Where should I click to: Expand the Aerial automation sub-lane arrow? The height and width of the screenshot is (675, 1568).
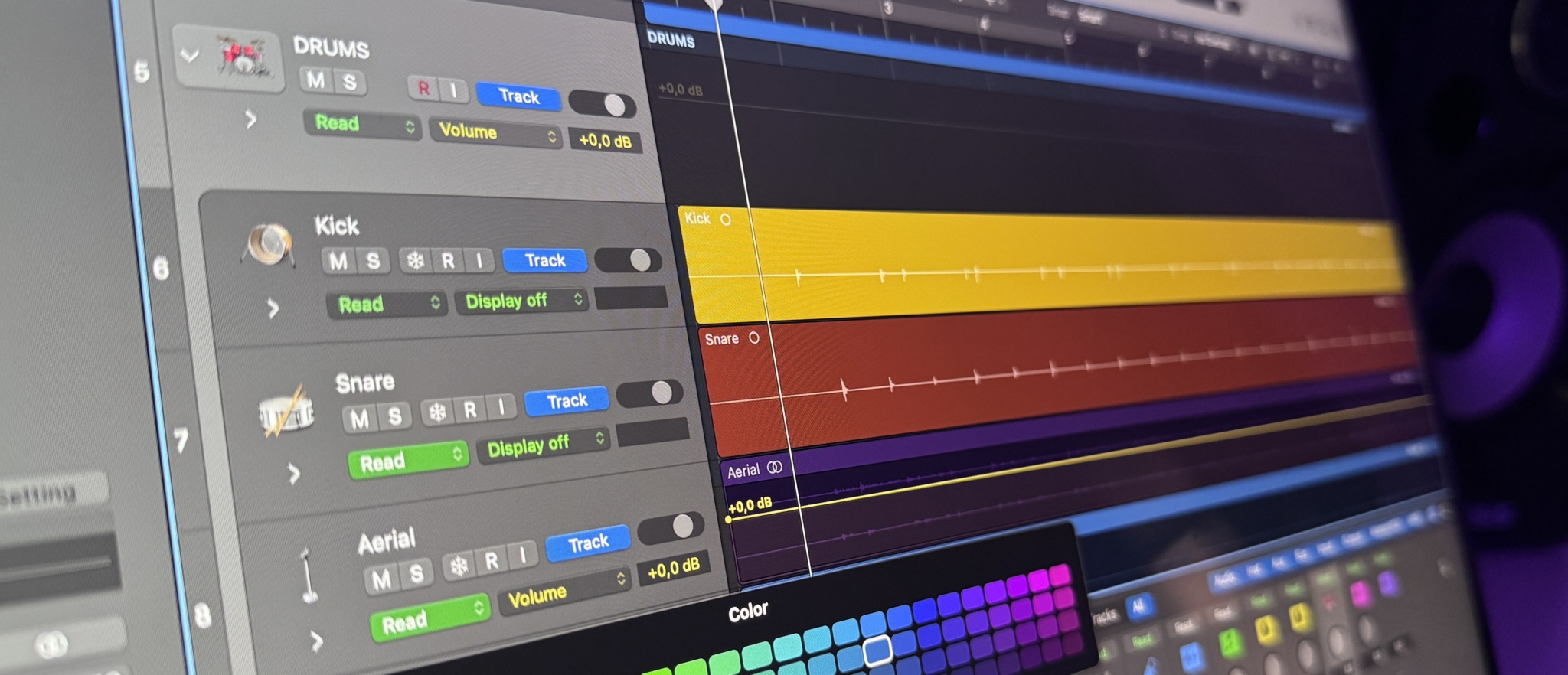tap(316, 641)
